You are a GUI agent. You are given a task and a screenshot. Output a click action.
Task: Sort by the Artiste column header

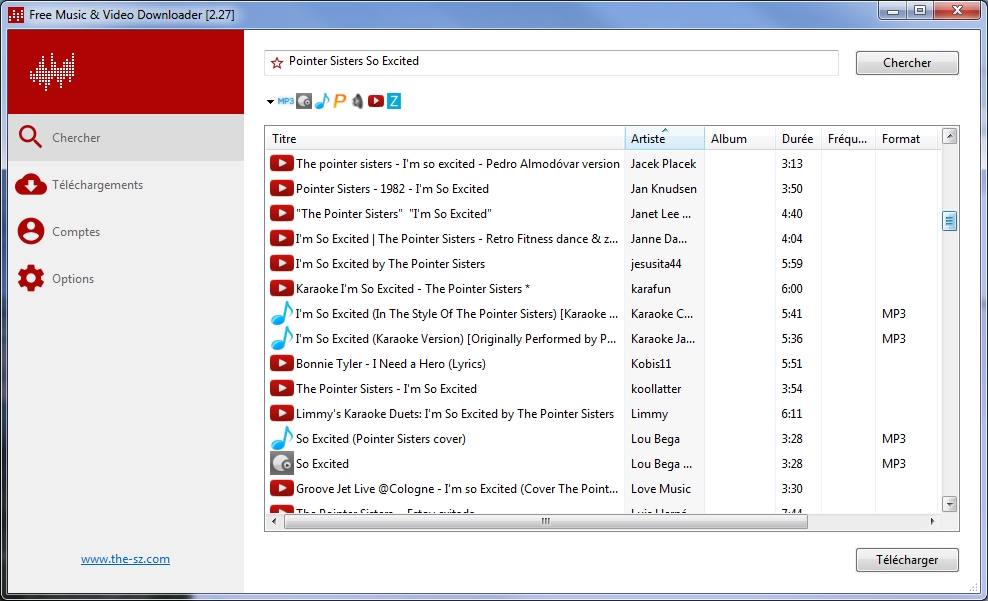pyautogui.click(x=665, y=139)
